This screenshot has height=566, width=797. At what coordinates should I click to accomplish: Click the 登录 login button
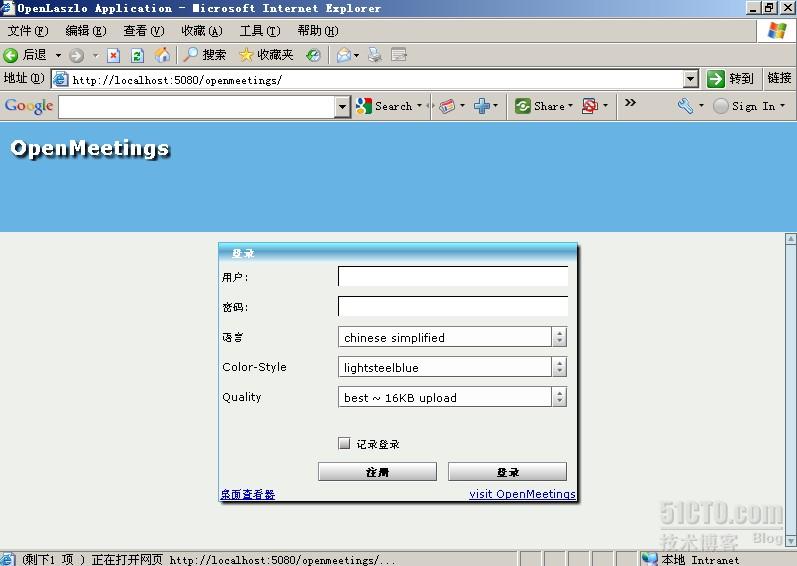507,471
